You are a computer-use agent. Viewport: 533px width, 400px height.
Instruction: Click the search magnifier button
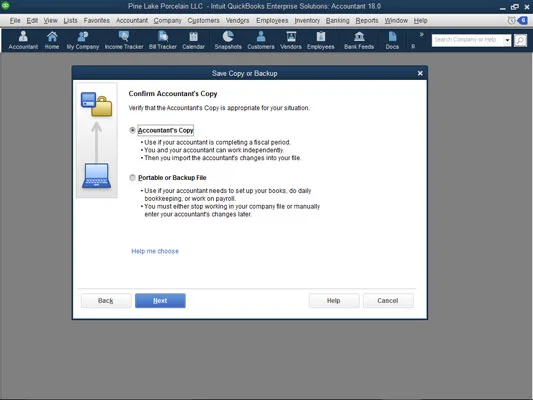[x=520, y=40]
